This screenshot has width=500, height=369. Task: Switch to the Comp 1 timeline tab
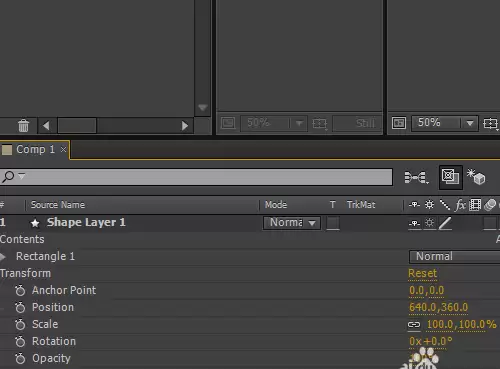coord(35,149)
